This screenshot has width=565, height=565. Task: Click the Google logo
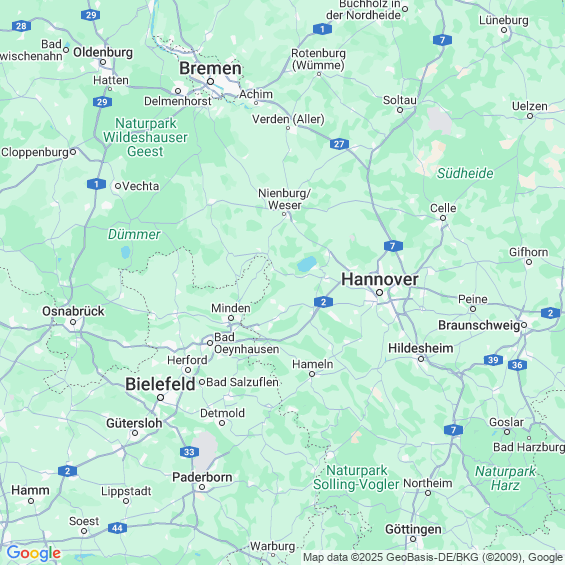coord(34,553)
